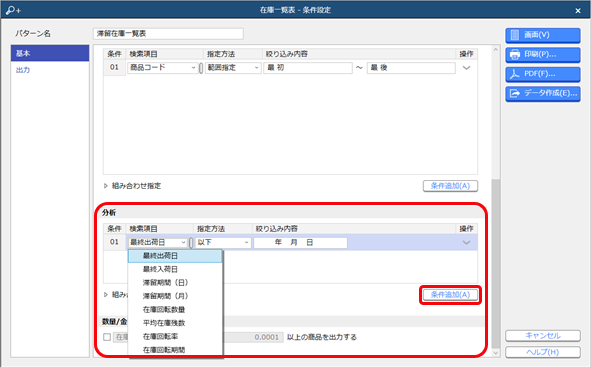Switch to the 出力 tab

pyautogui.click(x=50, y=70)
